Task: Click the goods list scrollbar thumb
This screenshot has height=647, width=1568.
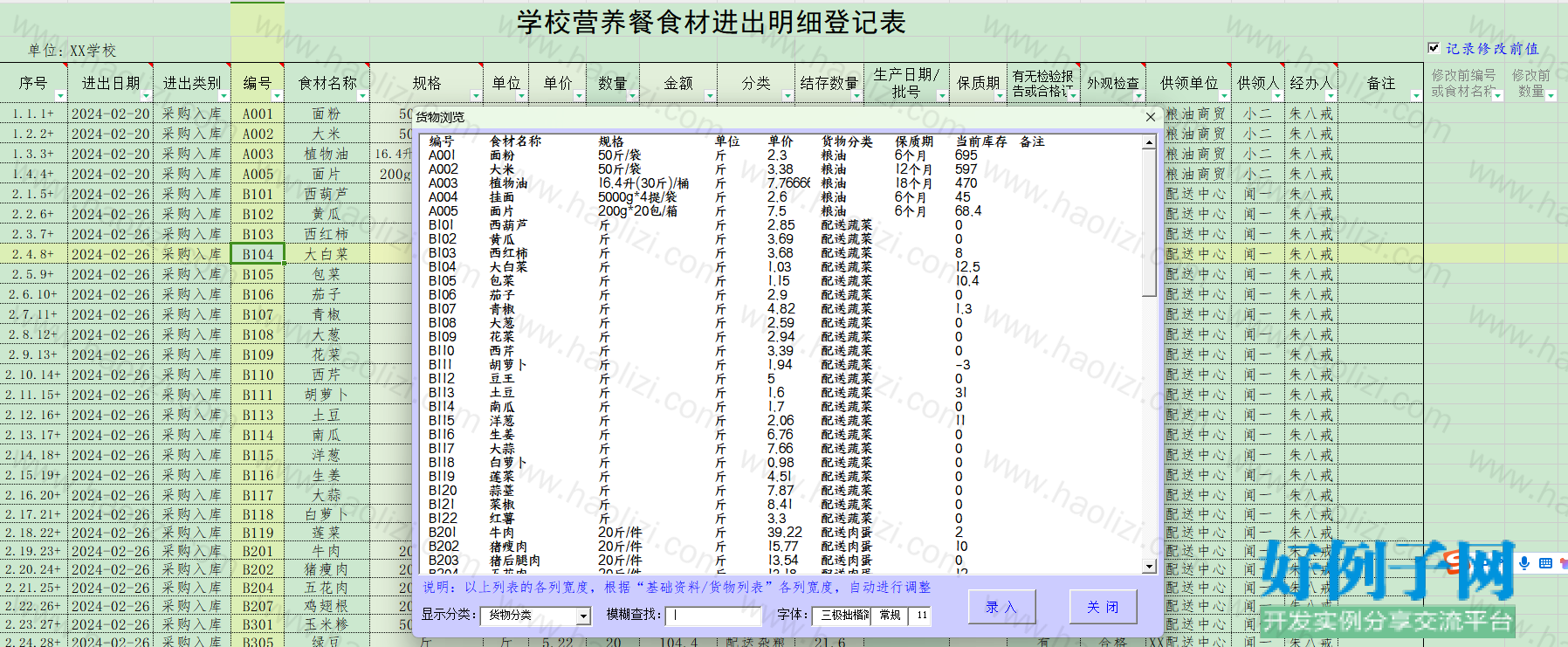Action: [x=1149, y=223]
